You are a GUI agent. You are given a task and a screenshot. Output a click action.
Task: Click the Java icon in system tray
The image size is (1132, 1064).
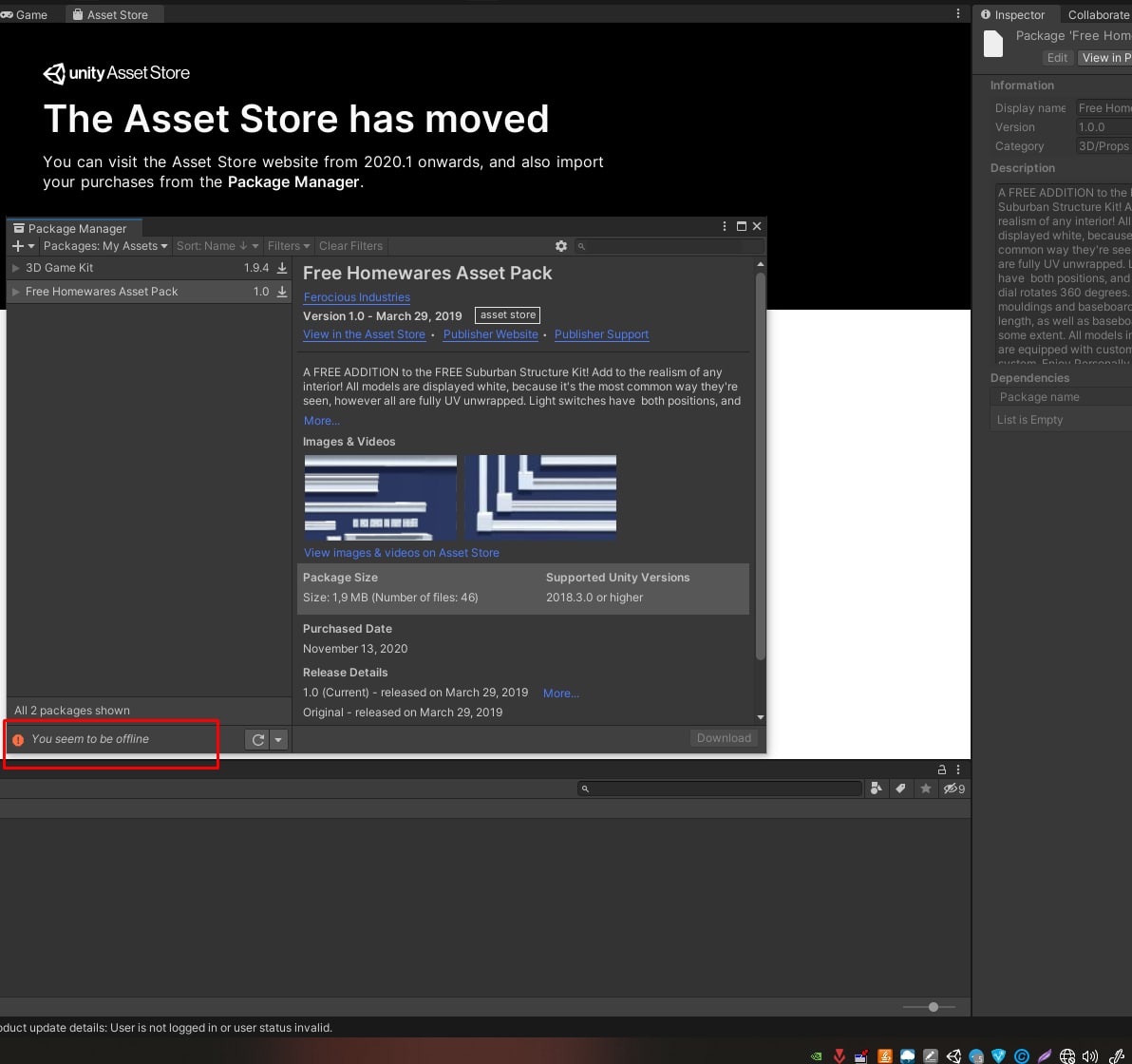coord(884,1056)
